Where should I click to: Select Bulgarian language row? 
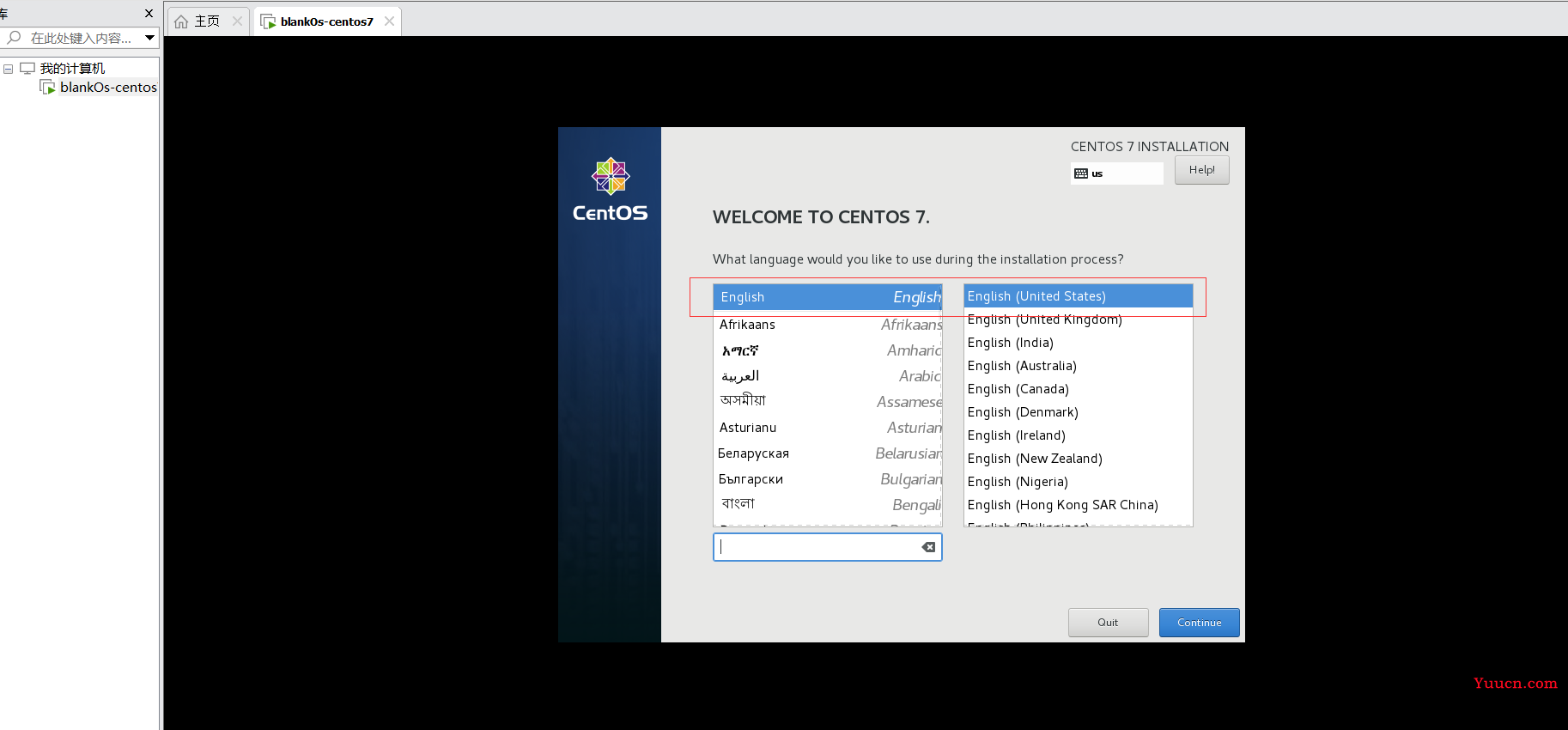pos(828,479)
